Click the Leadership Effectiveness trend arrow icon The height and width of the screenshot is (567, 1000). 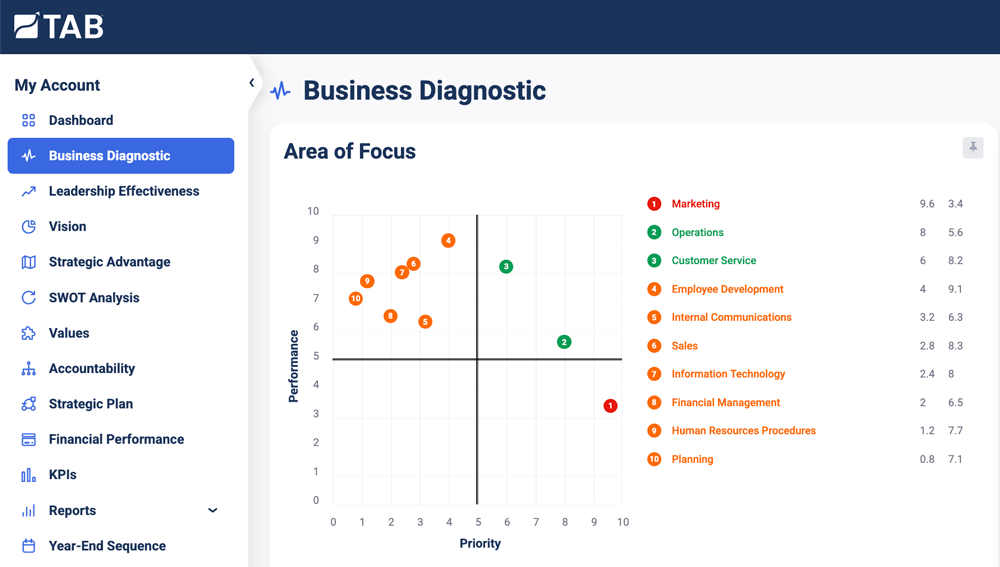click(29, 191)
